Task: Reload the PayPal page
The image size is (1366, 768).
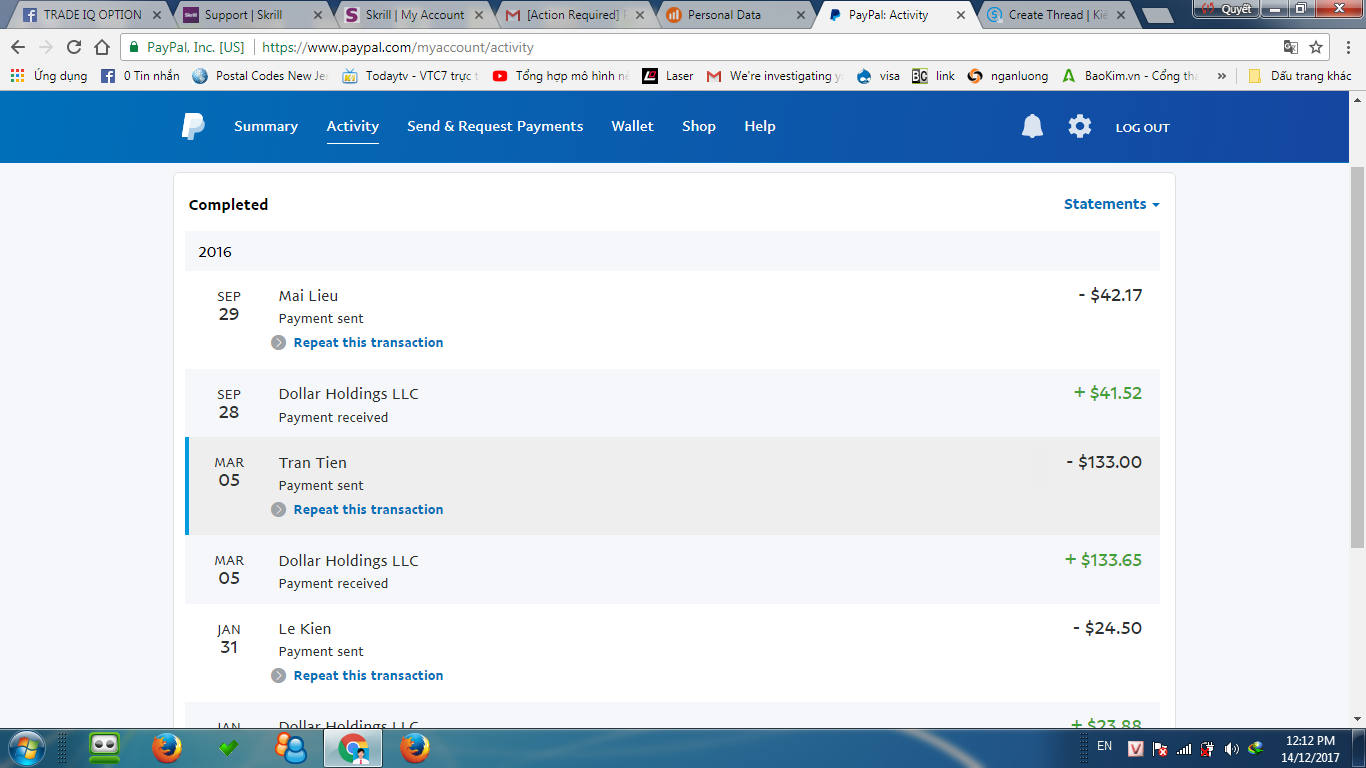Action: point(74,47)
